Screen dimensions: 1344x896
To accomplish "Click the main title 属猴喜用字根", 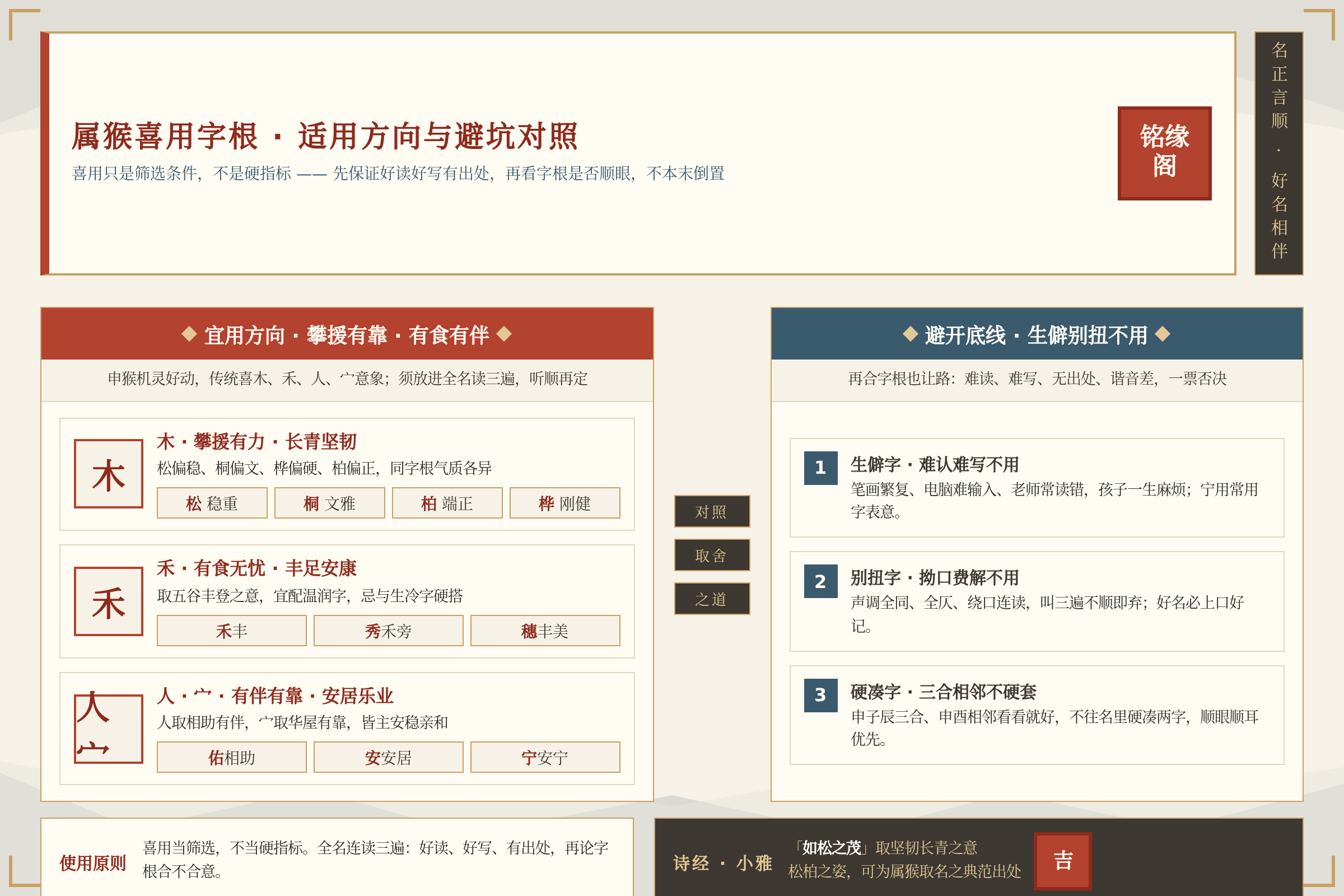I will tap(325, 136).
